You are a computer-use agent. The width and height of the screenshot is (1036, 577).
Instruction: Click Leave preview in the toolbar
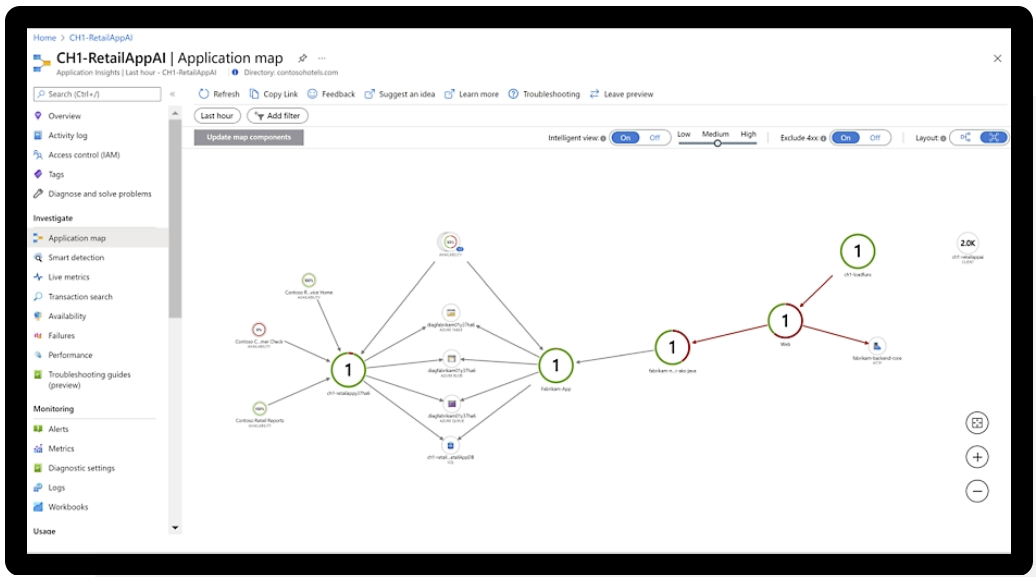(621, 94)
